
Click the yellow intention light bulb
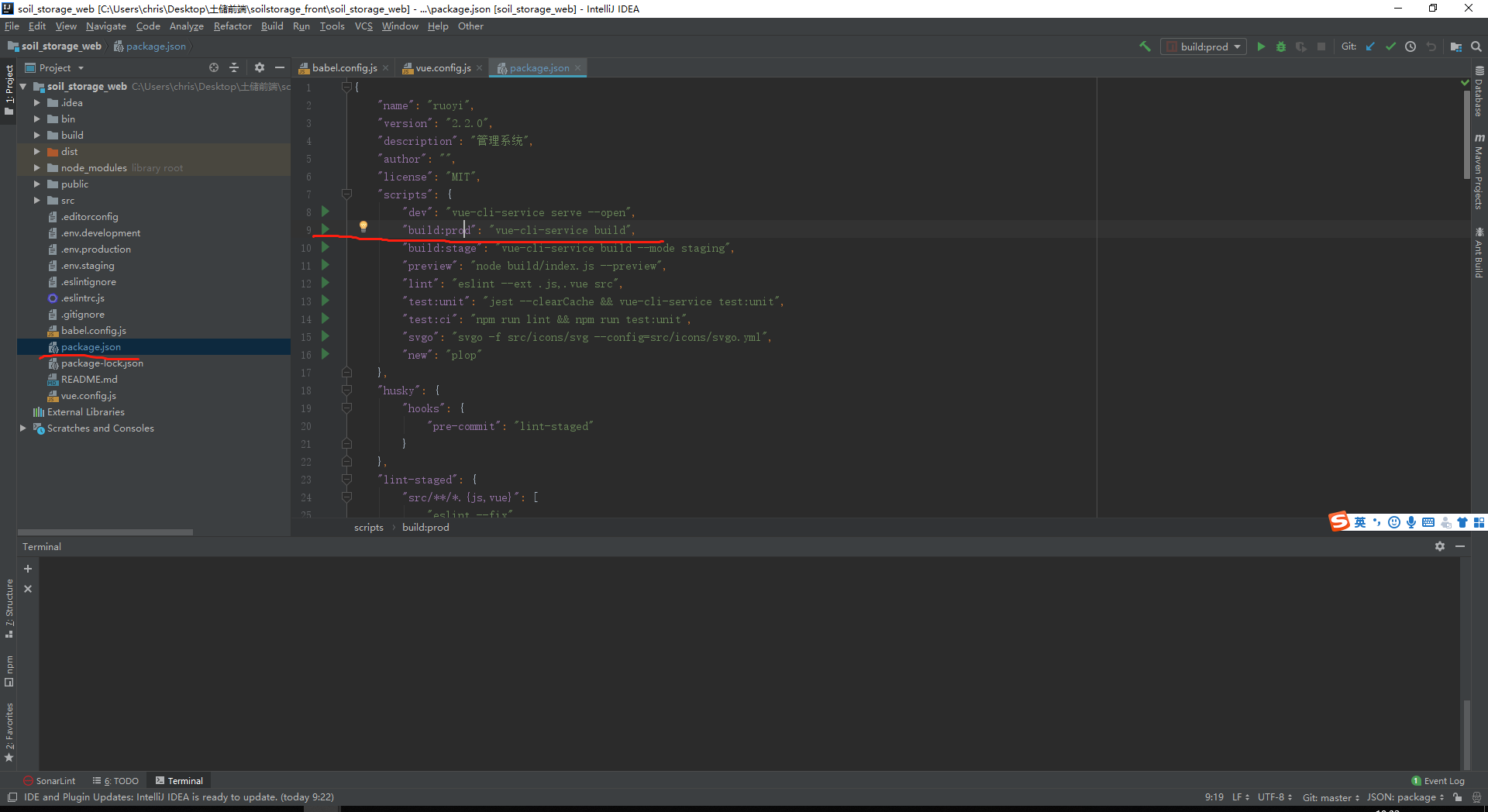(363, 227)
